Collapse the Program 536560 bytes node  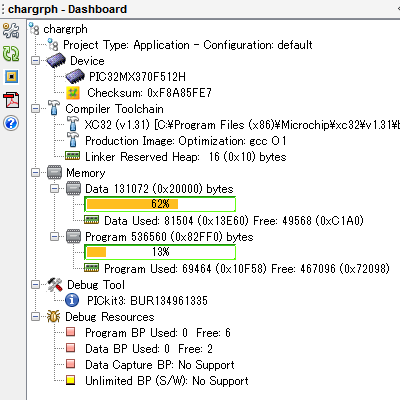54,237
